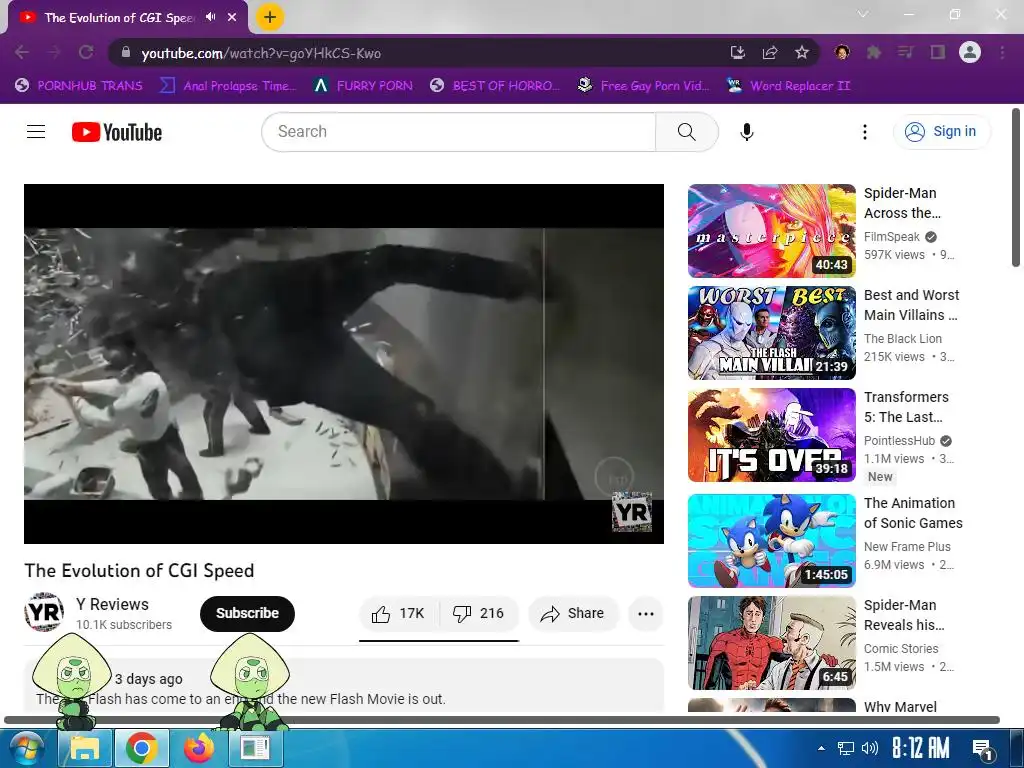Open YouTube guide hamburger menu

36,132
